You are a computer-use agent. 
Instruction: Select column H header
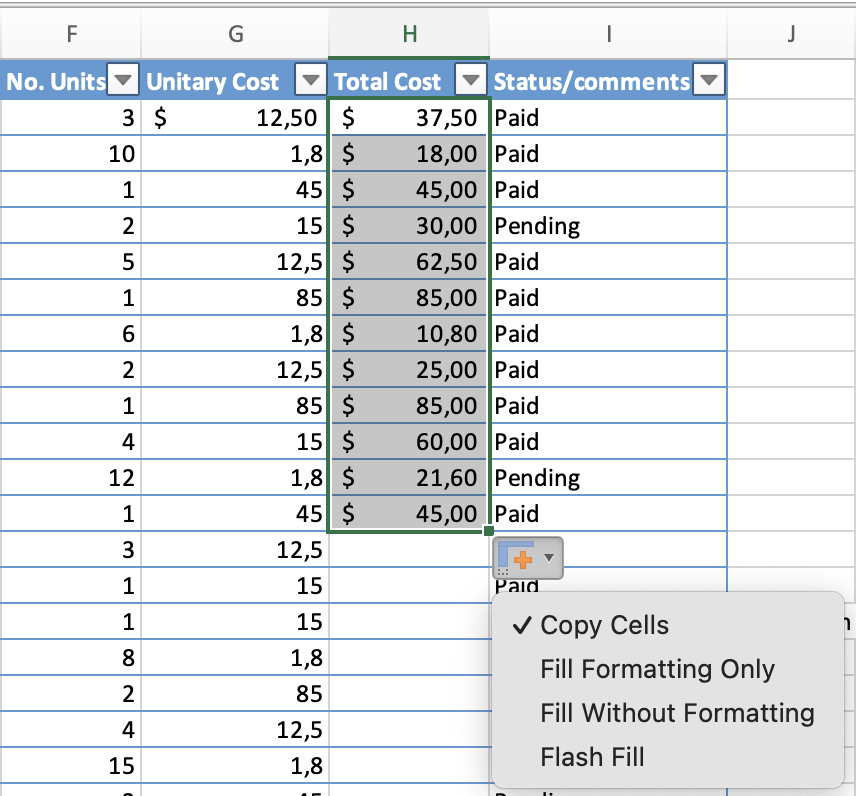pyautogui.click(x=408, y=34)
